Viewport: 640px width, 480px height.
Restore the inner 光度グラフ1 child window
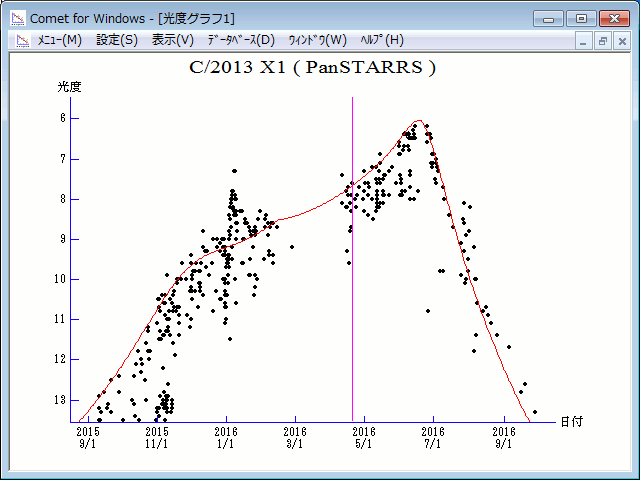602,41
